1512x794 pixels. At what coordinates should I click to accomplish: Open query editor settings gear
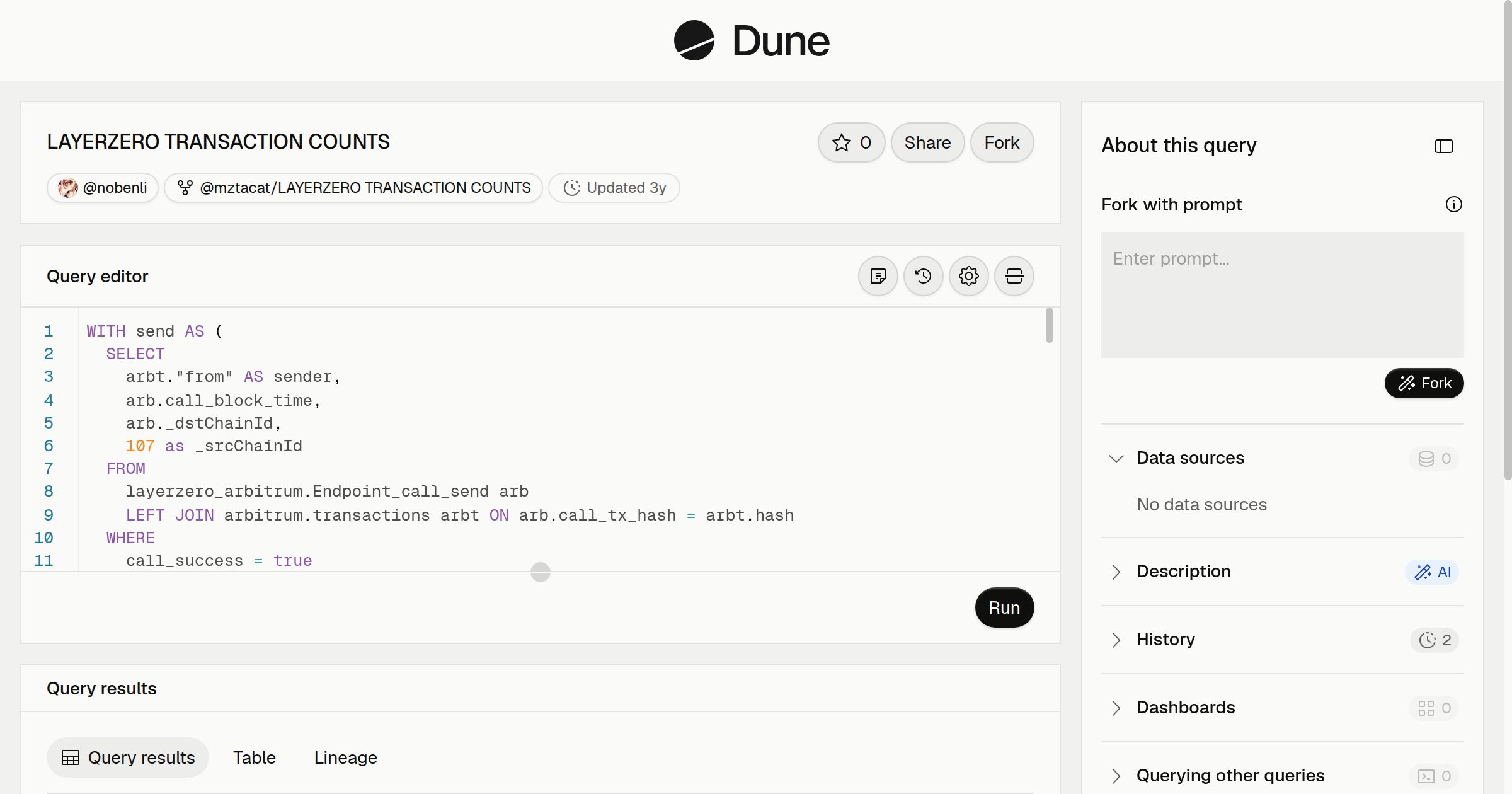point(968,276)
